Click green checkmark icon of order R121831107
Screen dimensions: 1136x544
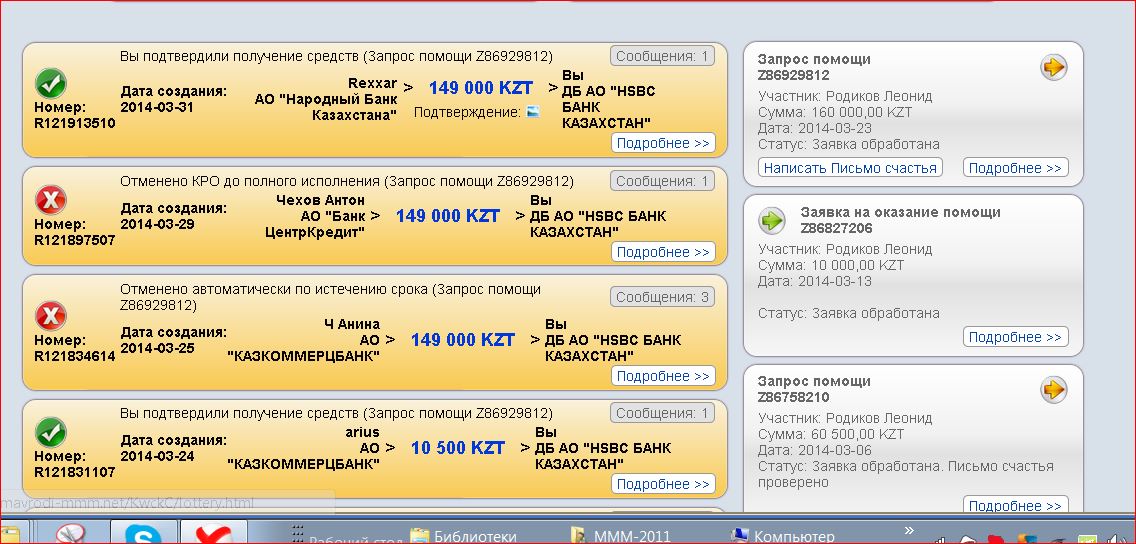click(51, 432)
